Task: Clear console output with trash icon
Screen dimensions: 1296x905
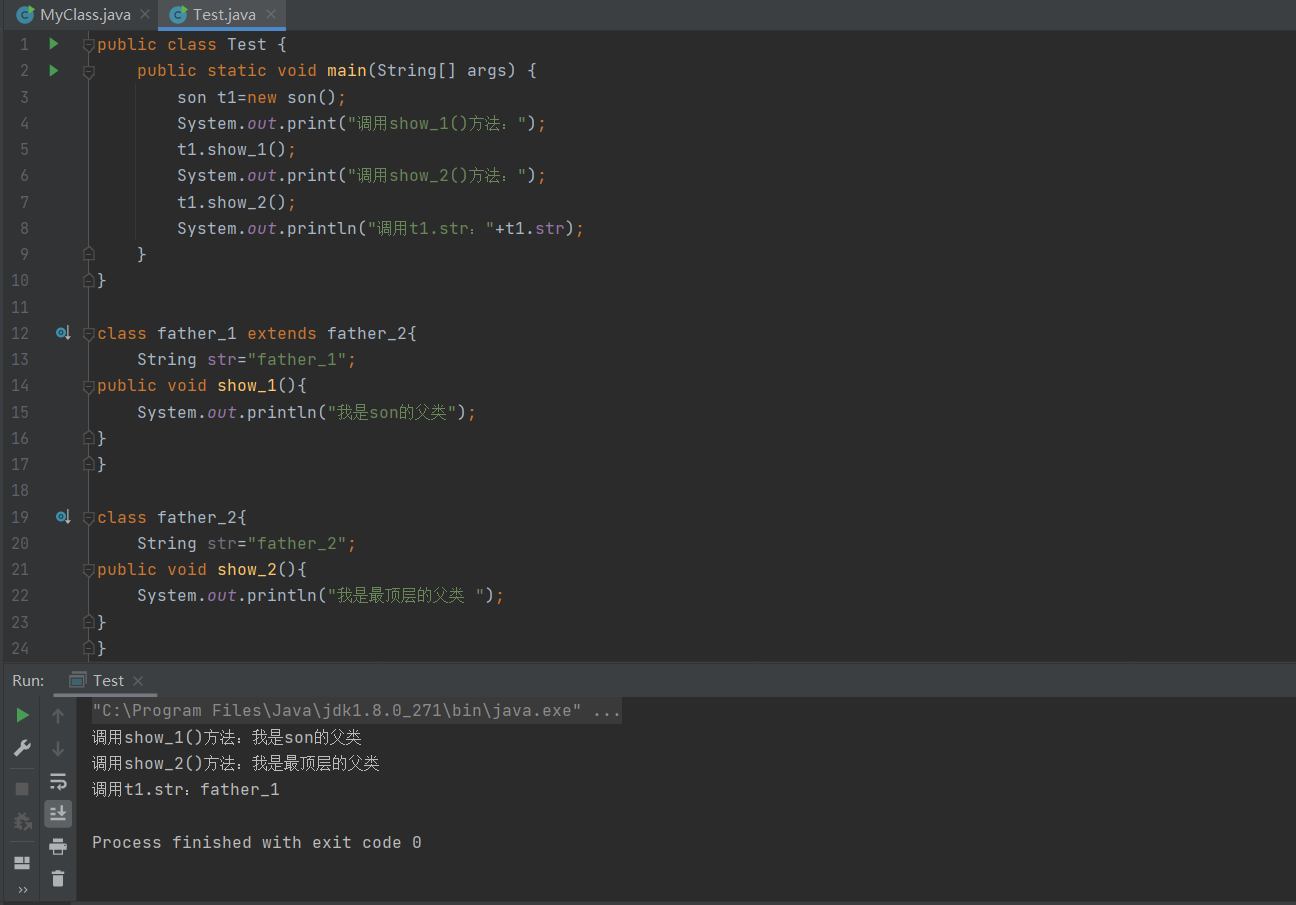Action: 58,879
